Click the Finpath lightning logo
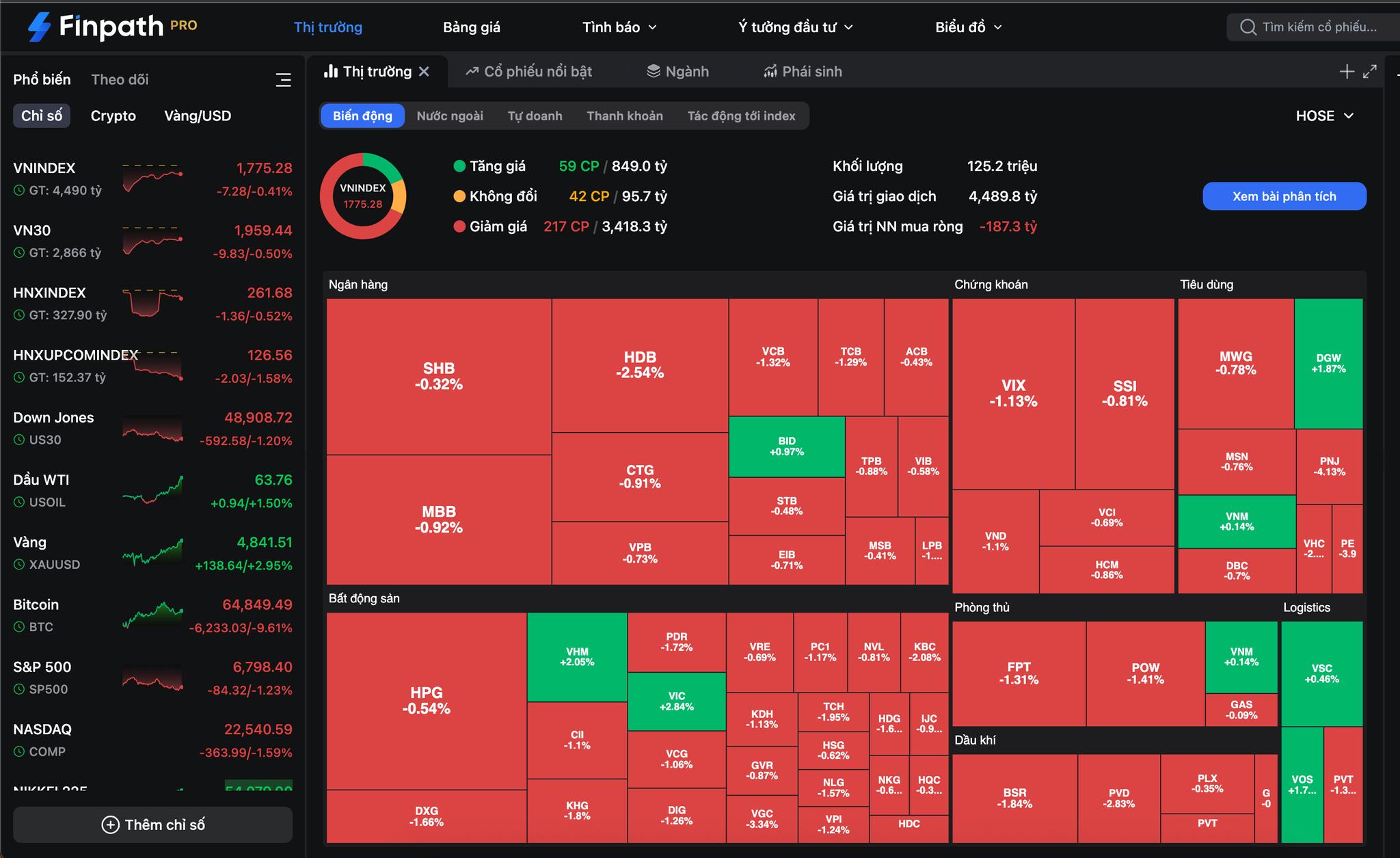The image size is (1400, 858). (x=40, y=27)
